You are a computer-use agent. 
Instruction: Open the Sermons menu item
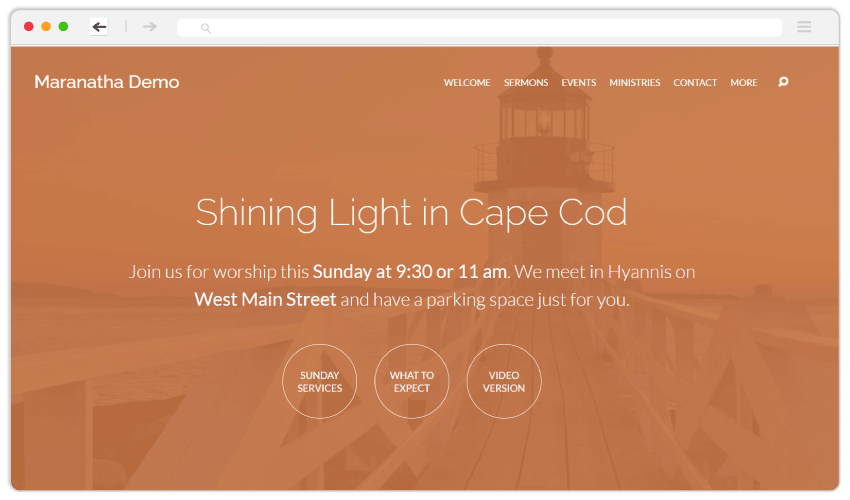click(526, 82)
